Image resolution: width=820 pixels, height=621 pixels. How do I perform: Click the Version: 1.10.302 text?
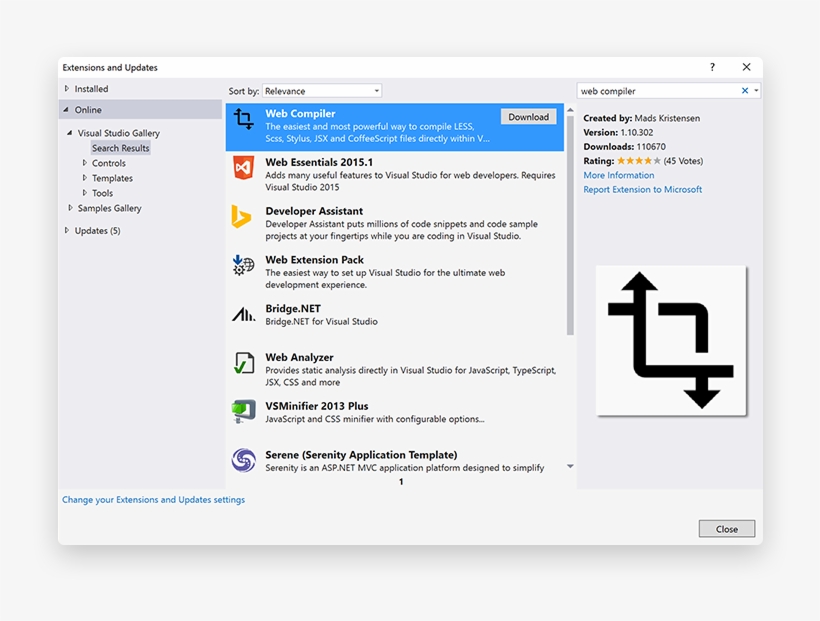[618, 132]
